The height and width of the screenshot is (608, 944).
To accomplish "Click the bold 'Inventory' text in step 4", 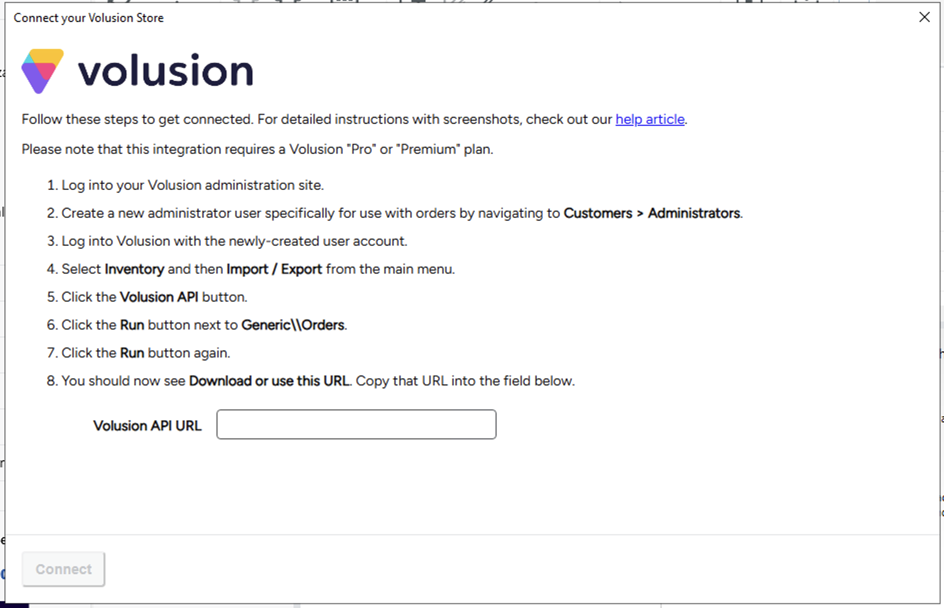I will (x=134, y=269).
